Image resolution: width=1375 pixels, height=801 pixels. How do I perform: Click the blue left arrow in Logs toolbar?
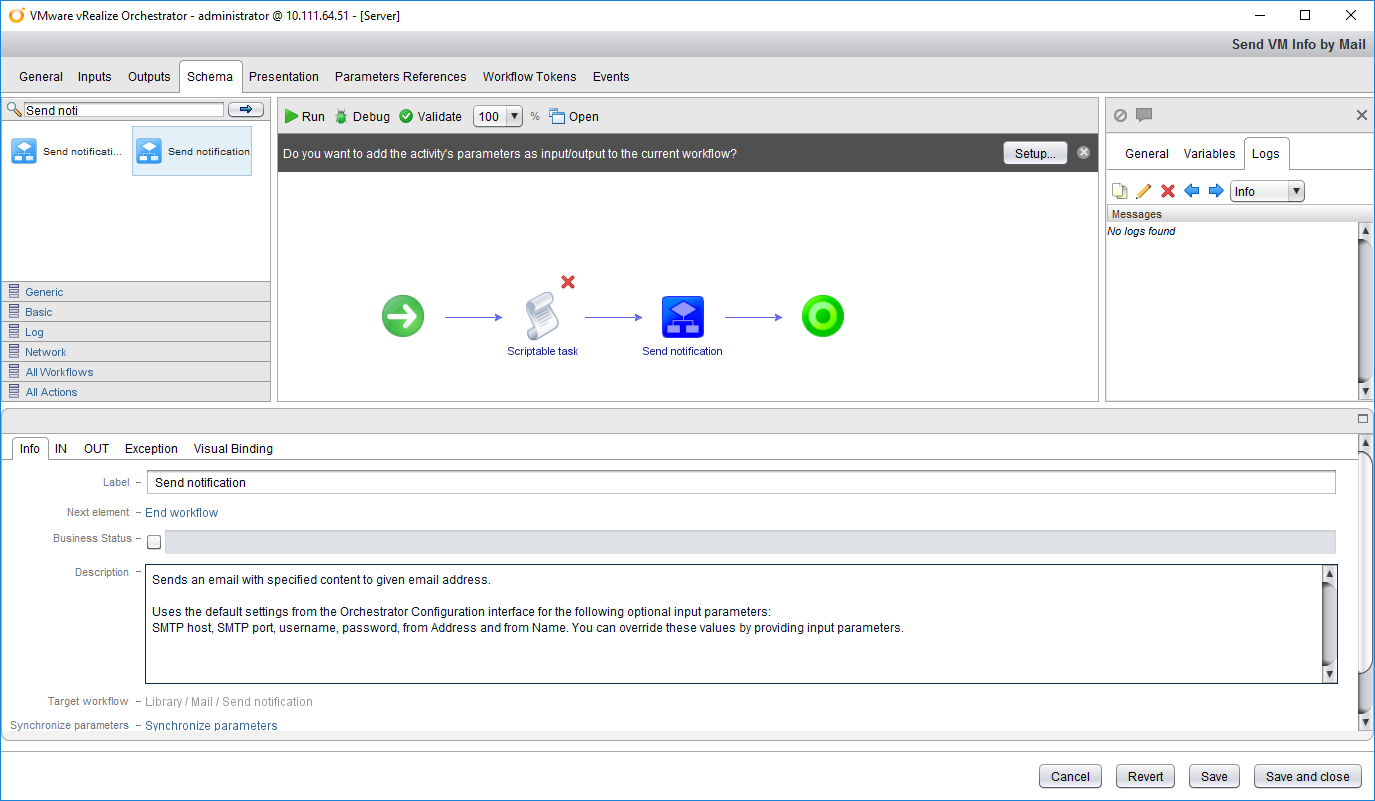(x=1191, y=191)
